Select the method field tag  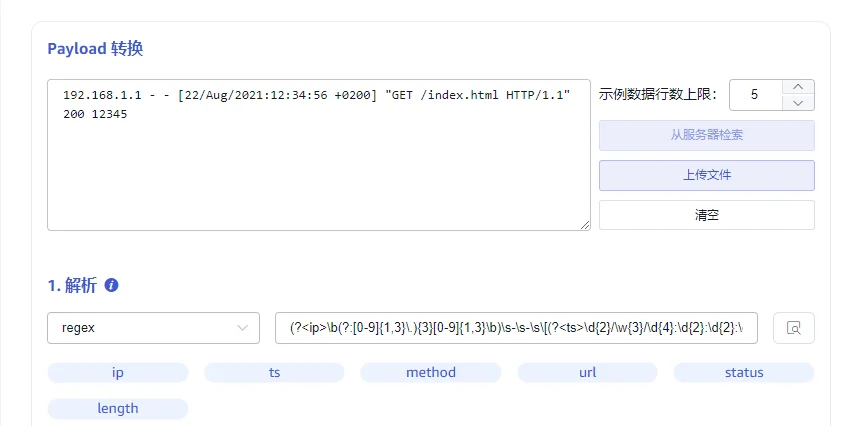click(x=431, y=373)
